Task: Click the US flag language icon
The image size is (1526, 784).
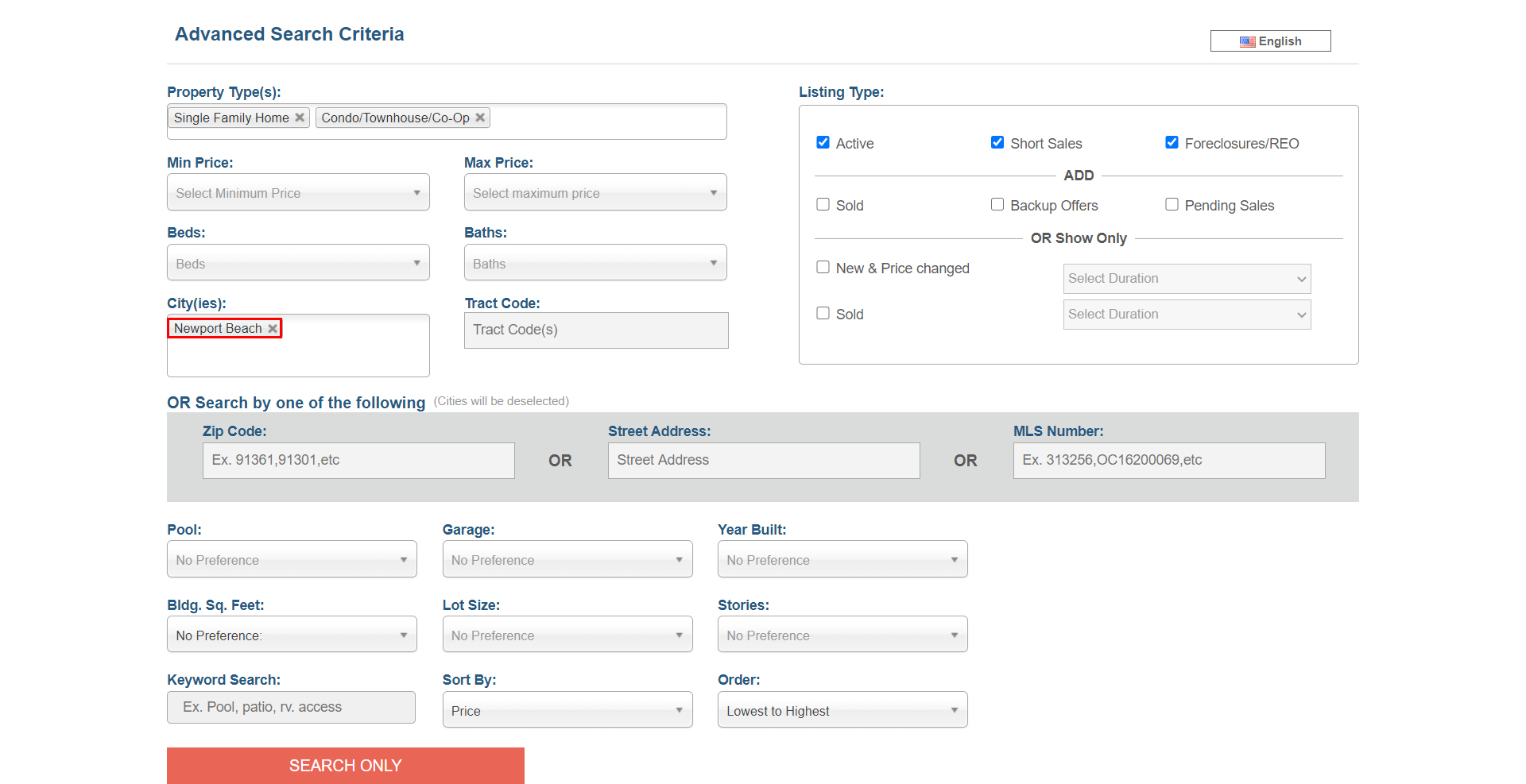Action: [x=1247, y=41]
